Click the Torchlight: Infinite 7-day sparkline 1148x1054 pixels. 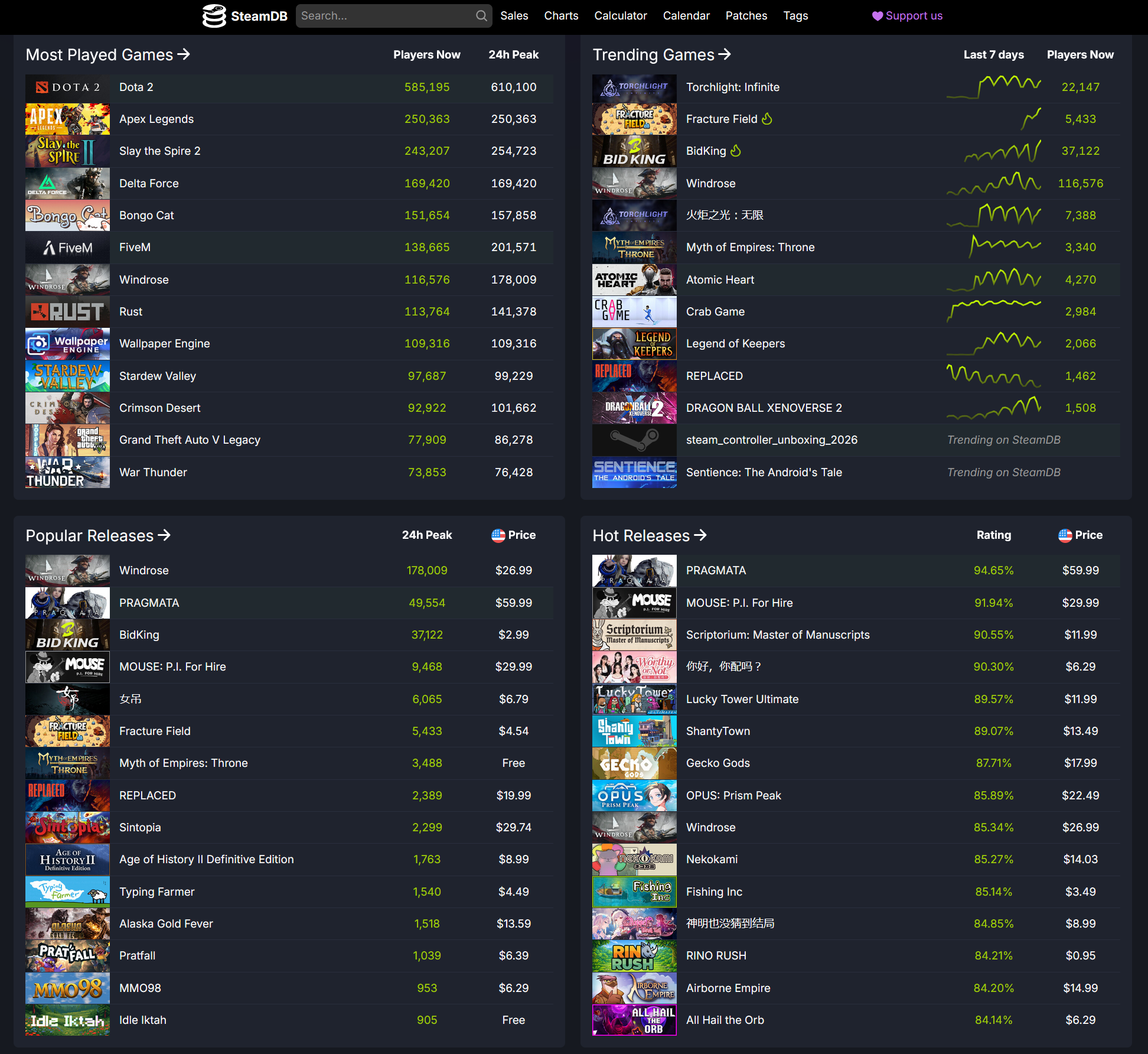993,87
